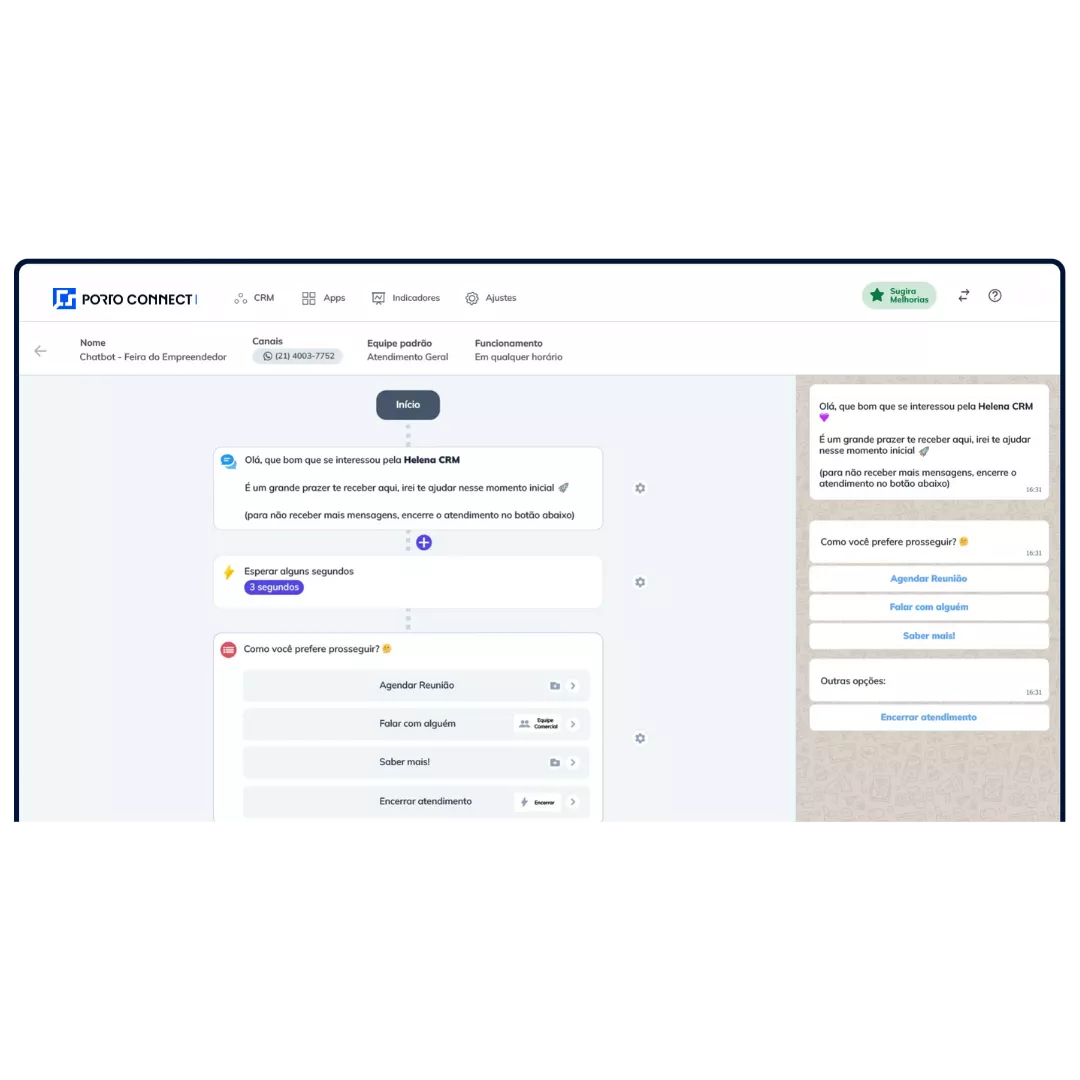
Task: Go to the Indicadores menu
Action: coord(405,298)
